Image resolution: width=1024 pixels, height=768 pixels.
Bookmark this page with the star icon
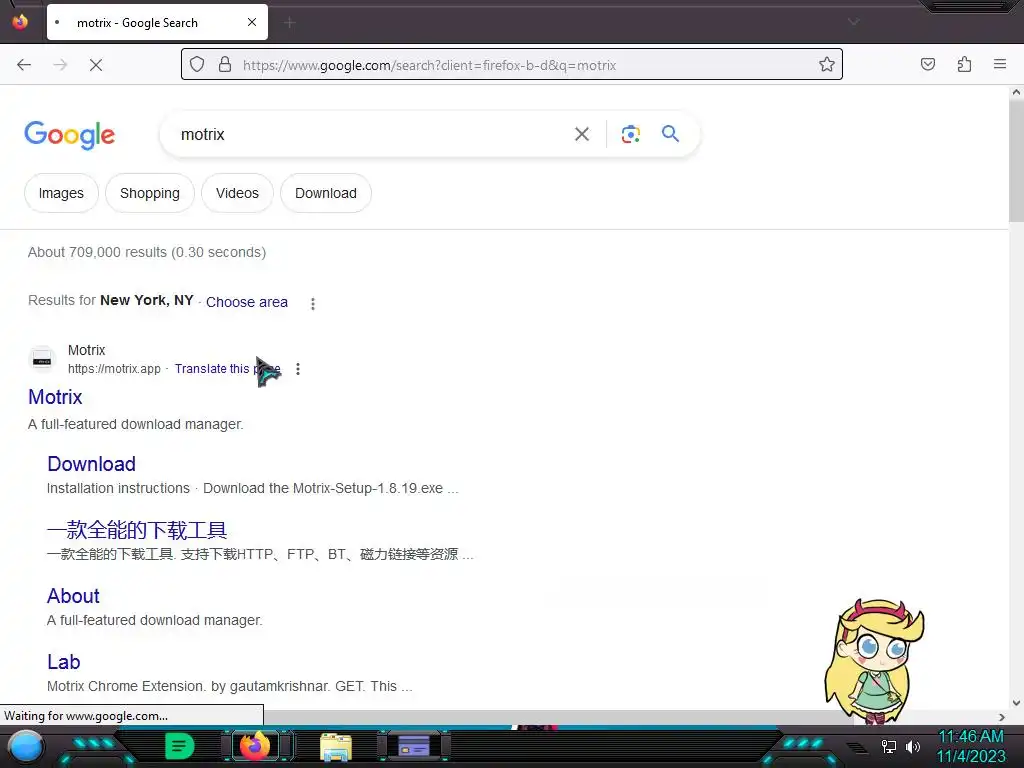pyautogui.click(x=827, y=65)
